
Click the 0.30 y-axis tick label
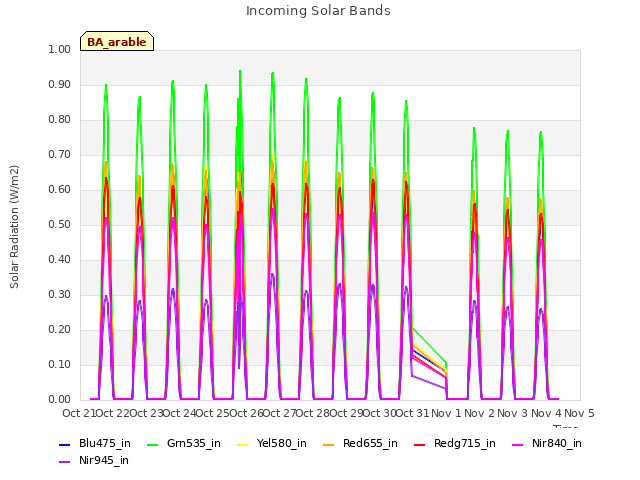[60, 295]
